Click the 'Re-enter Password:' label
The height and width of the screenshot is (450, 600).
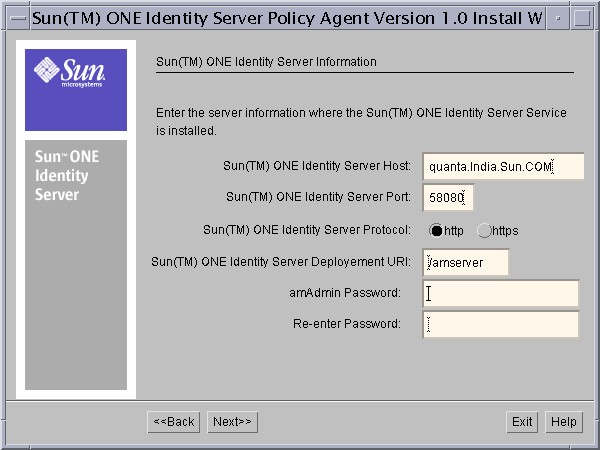click(347, 324)
